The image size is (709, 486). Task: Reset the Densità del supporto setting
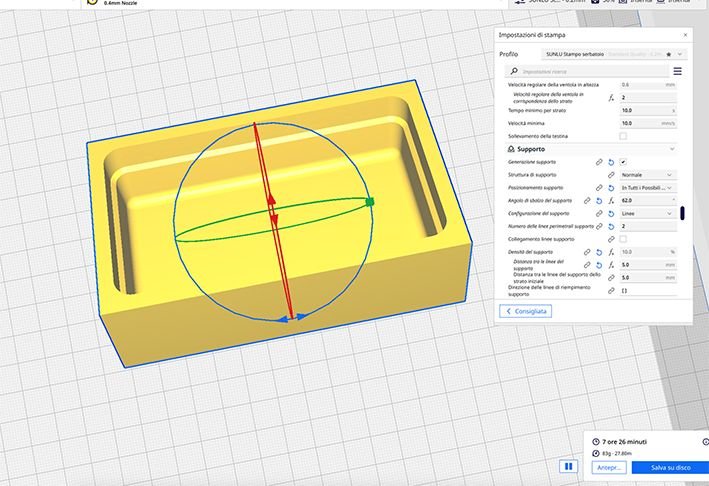[x=599, y=252]
